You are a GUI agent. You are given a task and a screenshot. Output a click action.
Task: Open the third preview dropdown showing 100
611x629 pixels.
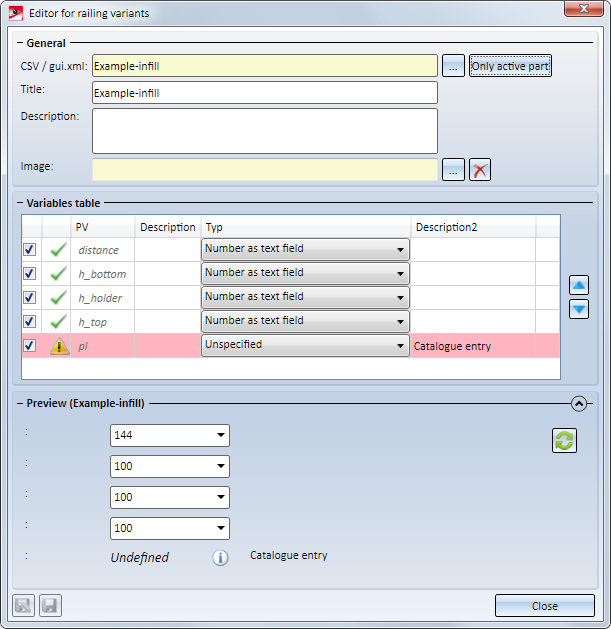tap(170, 528)
